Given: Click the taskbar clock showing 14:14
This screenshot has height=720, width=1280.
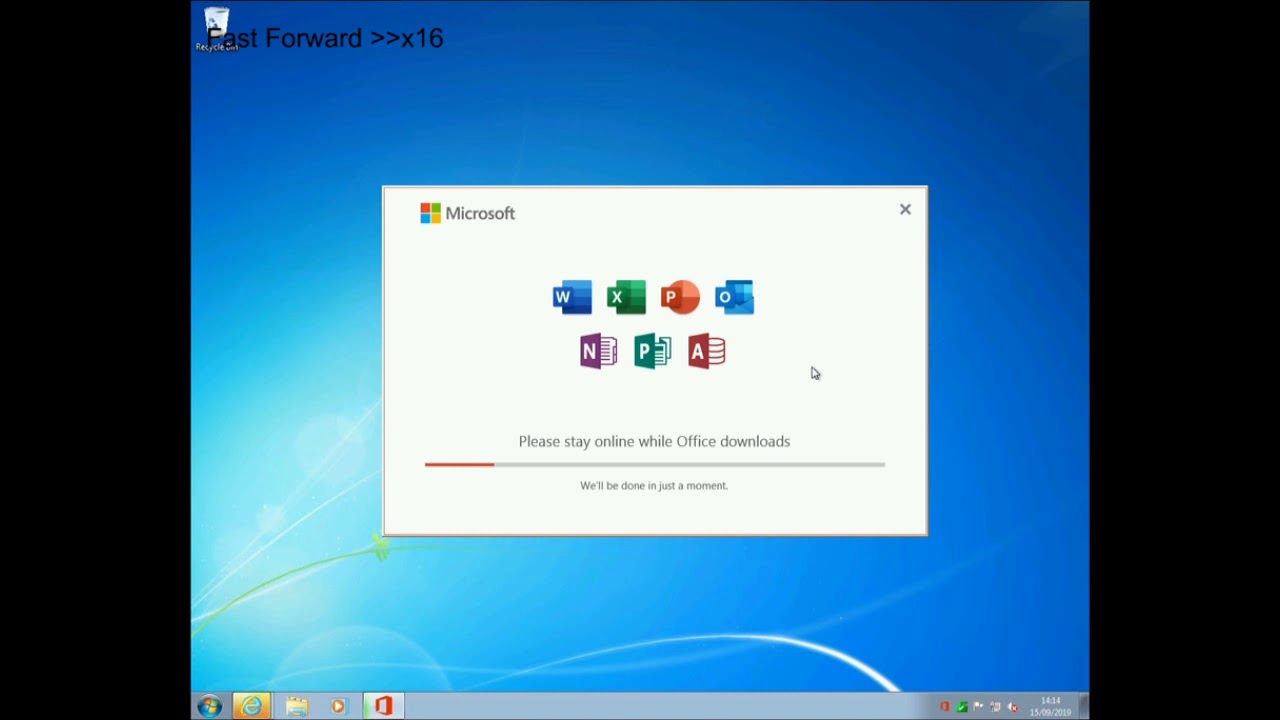Looking at the screenshot, I should (1050, 706).
